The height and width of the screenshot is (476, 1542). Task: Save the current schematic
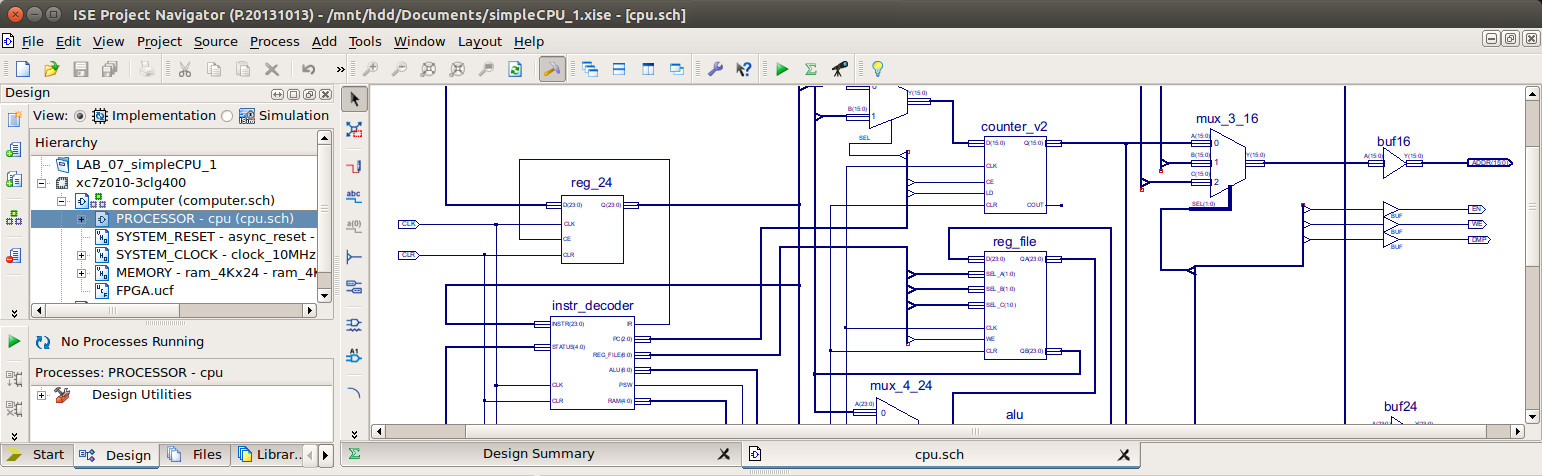coord(81,69)
